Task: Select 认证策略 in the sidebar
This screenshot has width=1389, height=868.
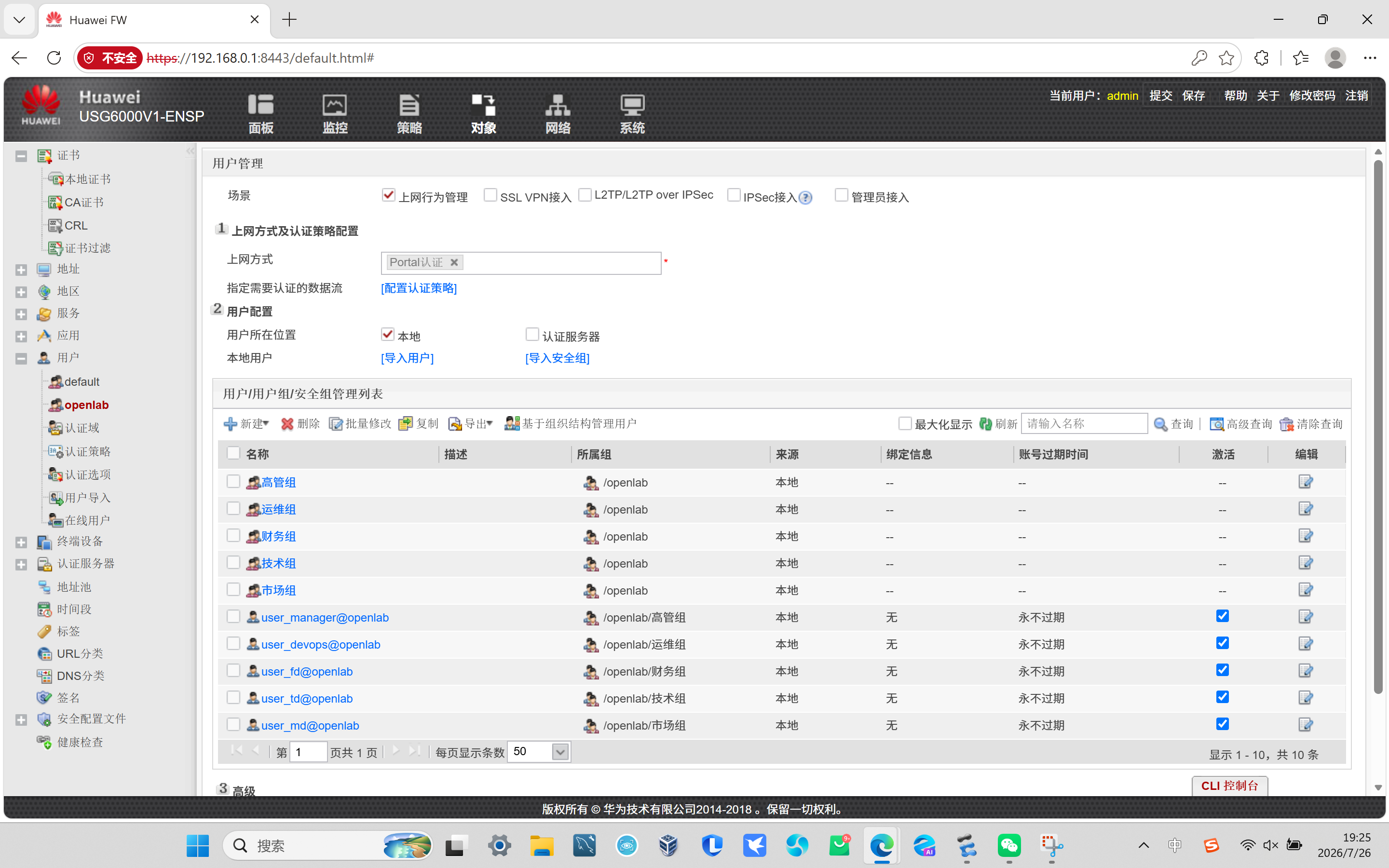Action: point(88,452)
